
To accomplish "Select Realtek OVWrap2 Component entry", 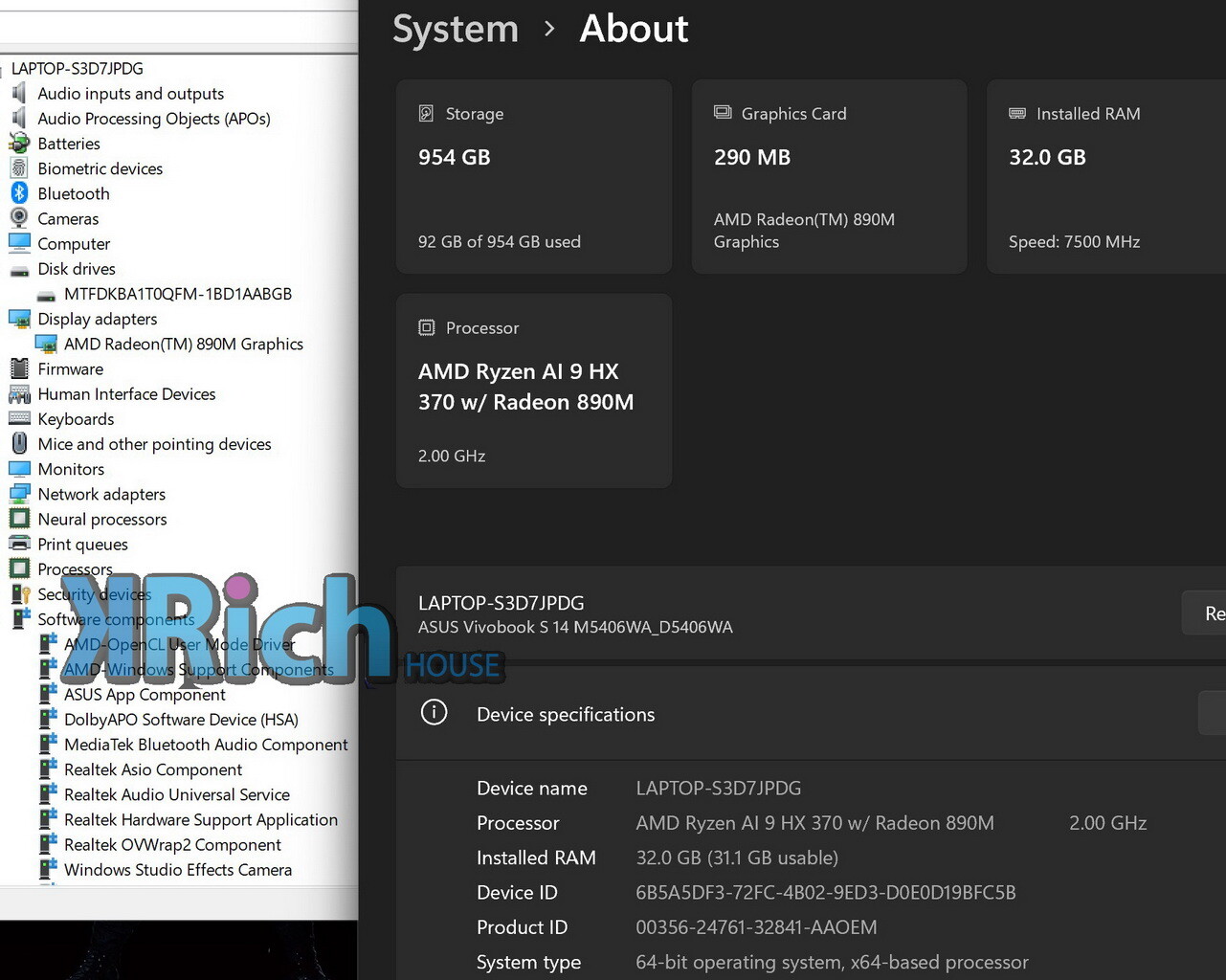I will click(172, 844).
